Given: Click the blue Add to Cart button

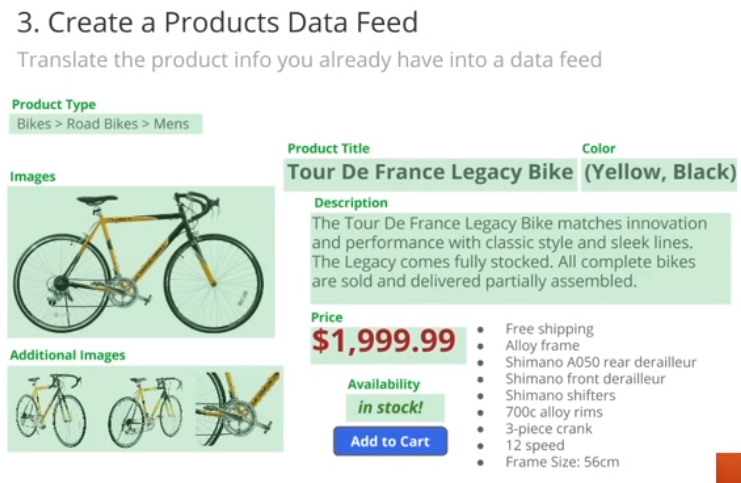Looking at the screenshot, I should click(x=390, y=441).
